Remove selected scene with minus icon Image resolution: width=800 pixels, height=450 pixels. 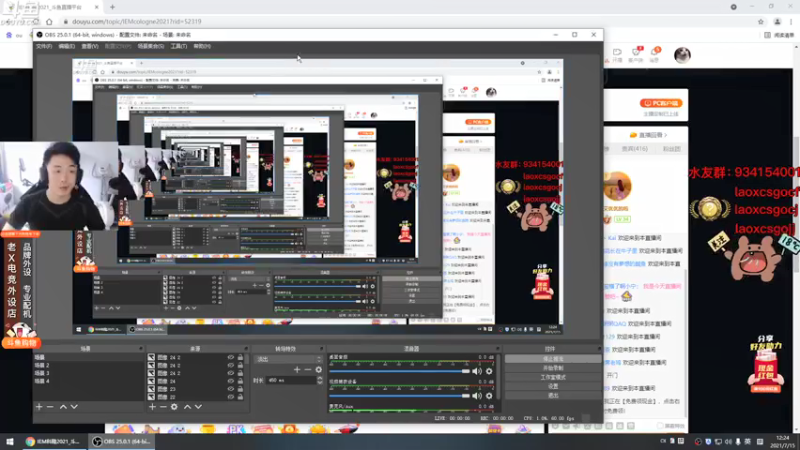click(50, 407)
